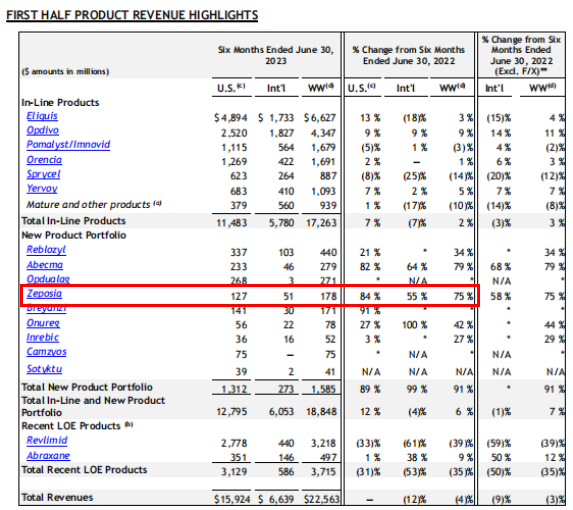Click the First Half Product Revenue Highlights heading

[x=132, y=15]
